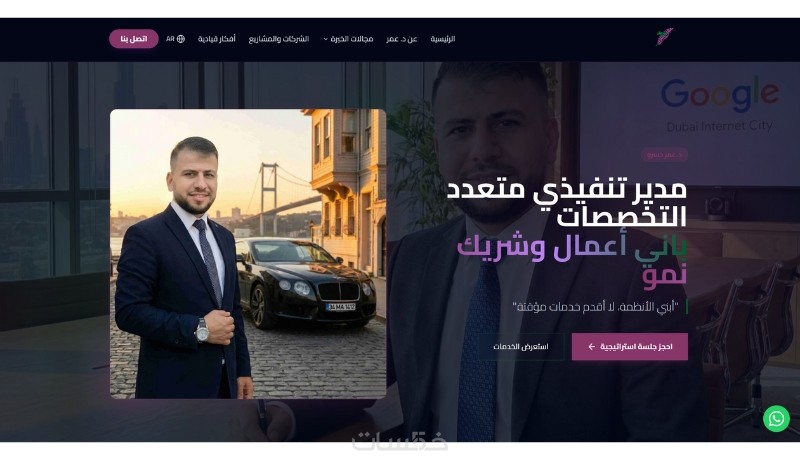The width and height of the screenshot is (800, 460).
Task: Click the Google Dubai Internet City logo
Action: (719, 105)
